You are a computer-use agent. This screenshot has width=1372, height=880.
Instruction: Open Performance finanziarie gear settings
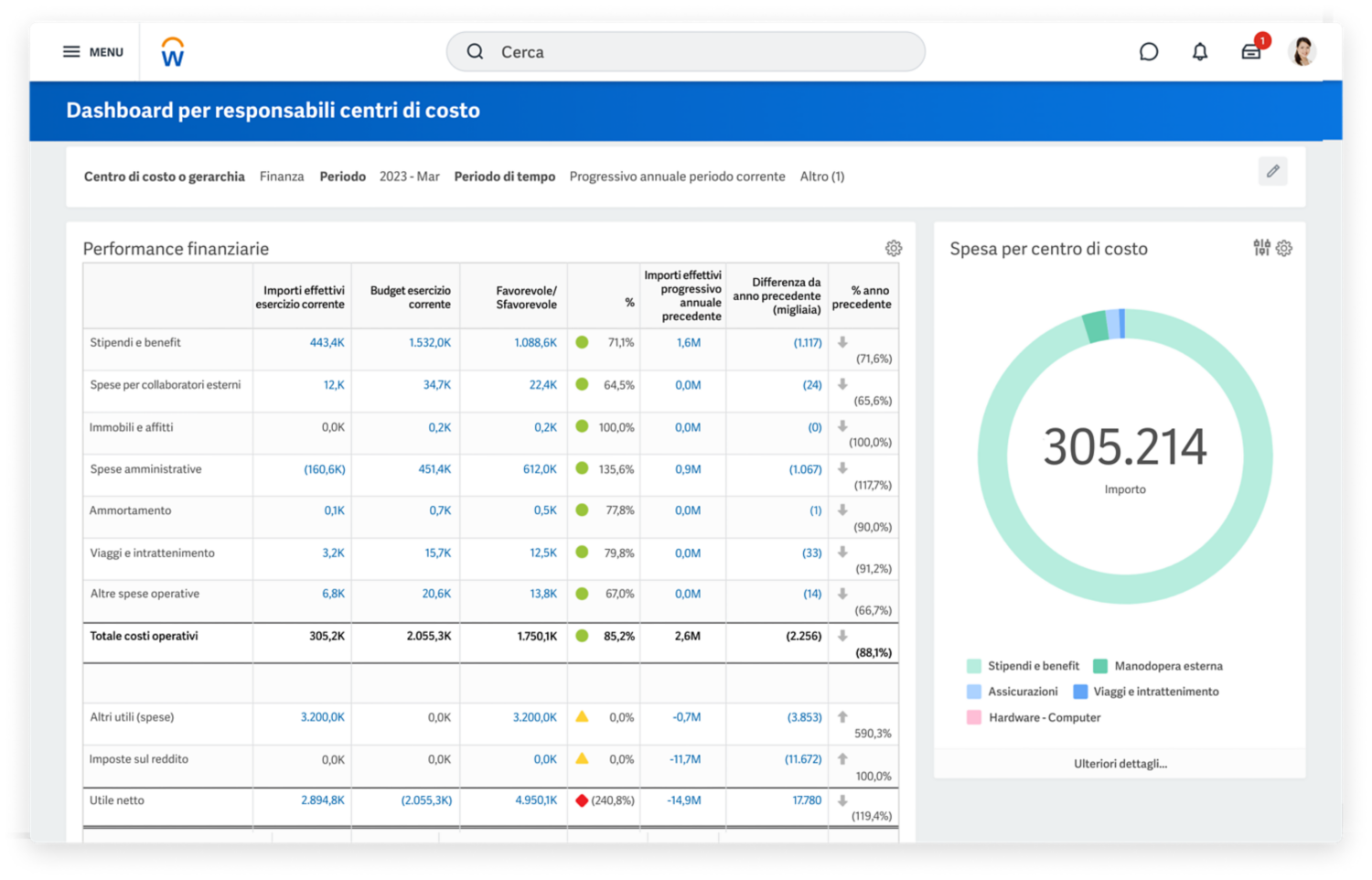click(894, 248)
